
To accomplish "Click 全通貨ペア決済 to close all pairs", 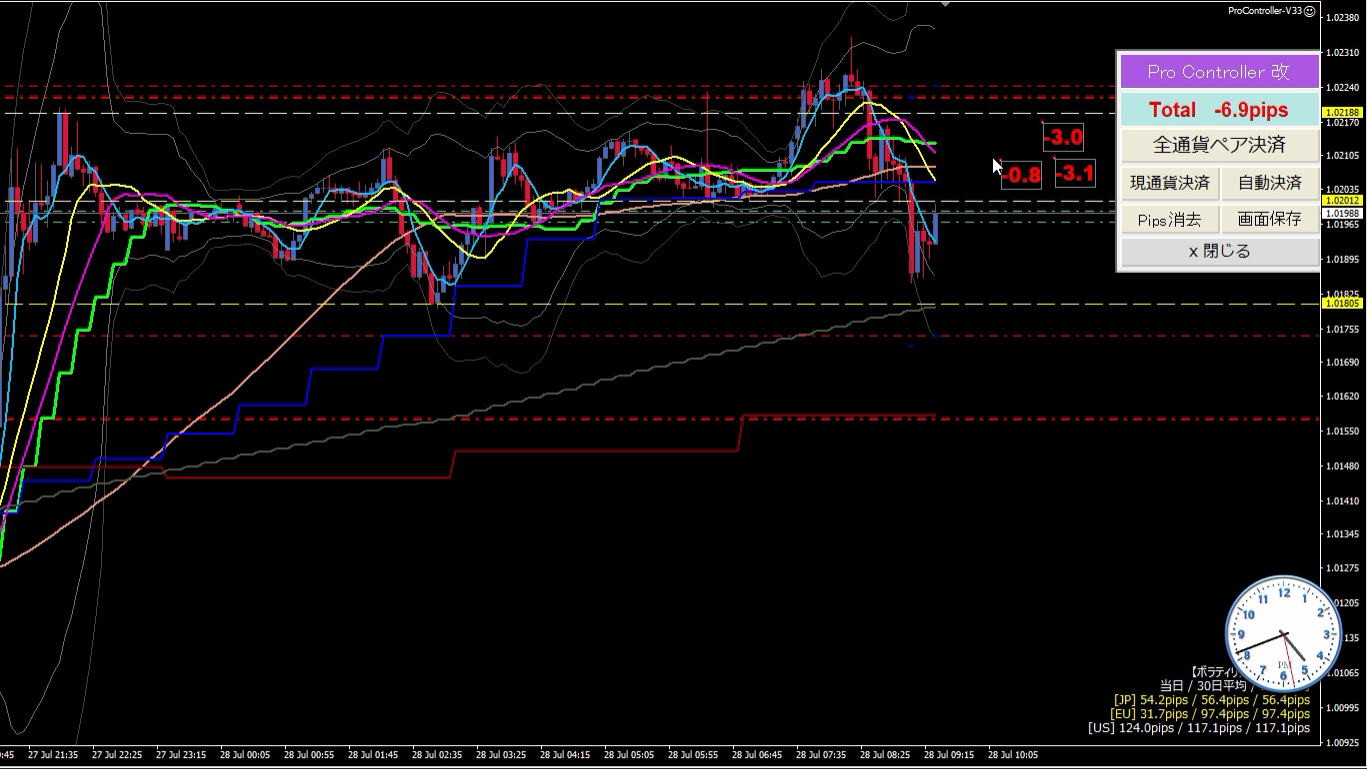I will (1218, 145).
